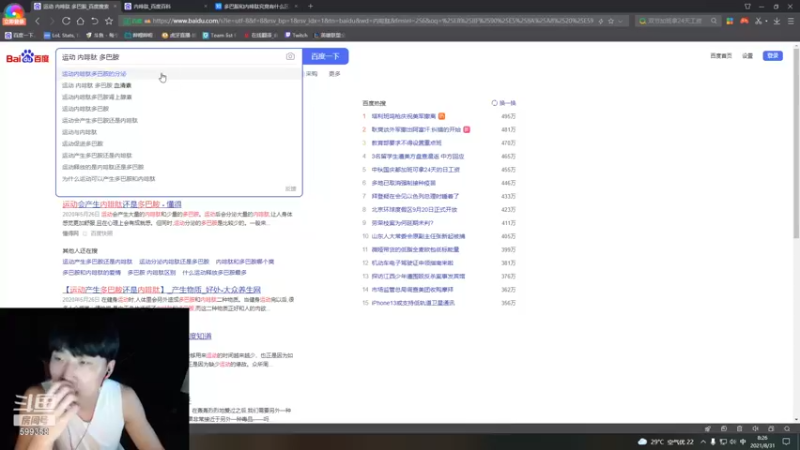Open the browser home page icon
The width and height of the screenshot is (800, 450).
[81, 21]
